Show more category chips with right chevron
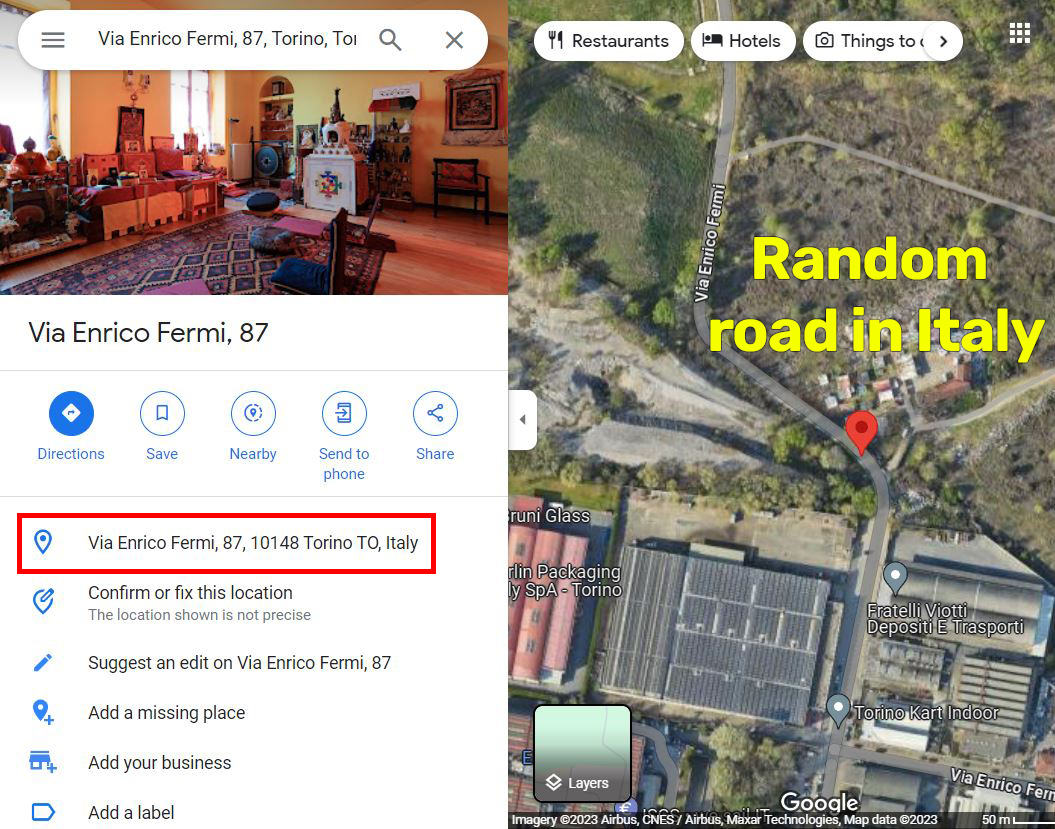The width and height of the screenshot is (1055, 829). [943, 41]
